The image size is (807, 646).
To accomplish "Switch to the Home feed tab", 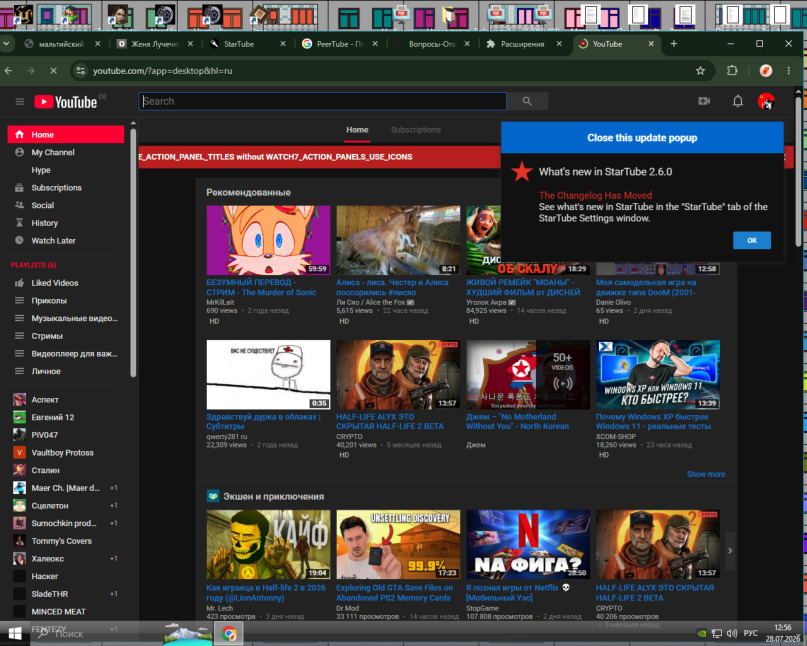I will tap(357, 130).
